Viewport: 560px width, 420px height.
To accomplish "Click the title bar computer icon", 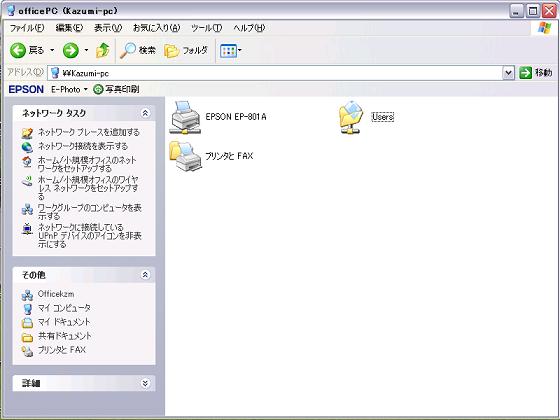I will click(x=11, y=10).
